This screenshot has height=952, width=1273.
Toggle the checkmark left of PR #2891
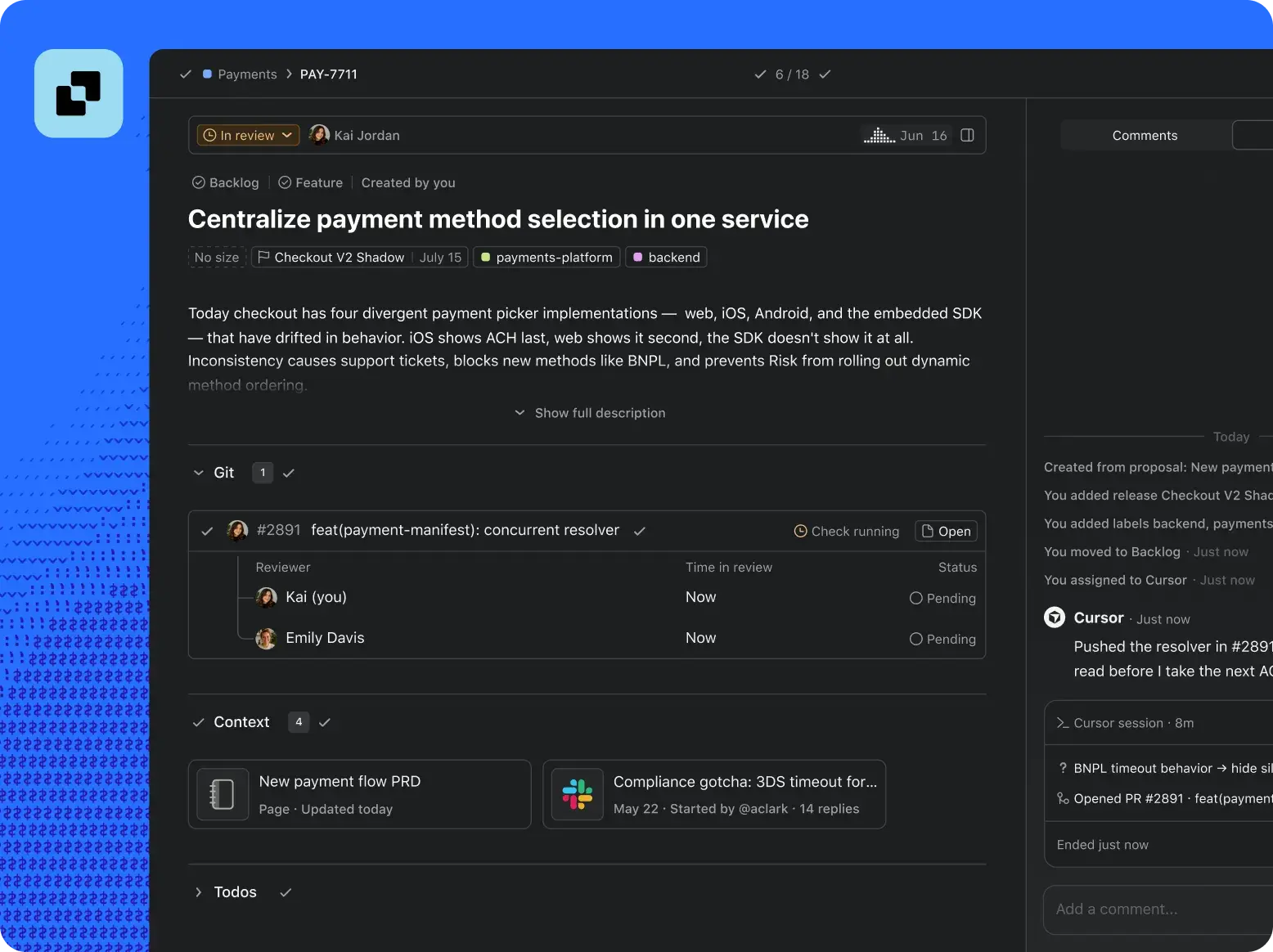[x=207, y=531]
